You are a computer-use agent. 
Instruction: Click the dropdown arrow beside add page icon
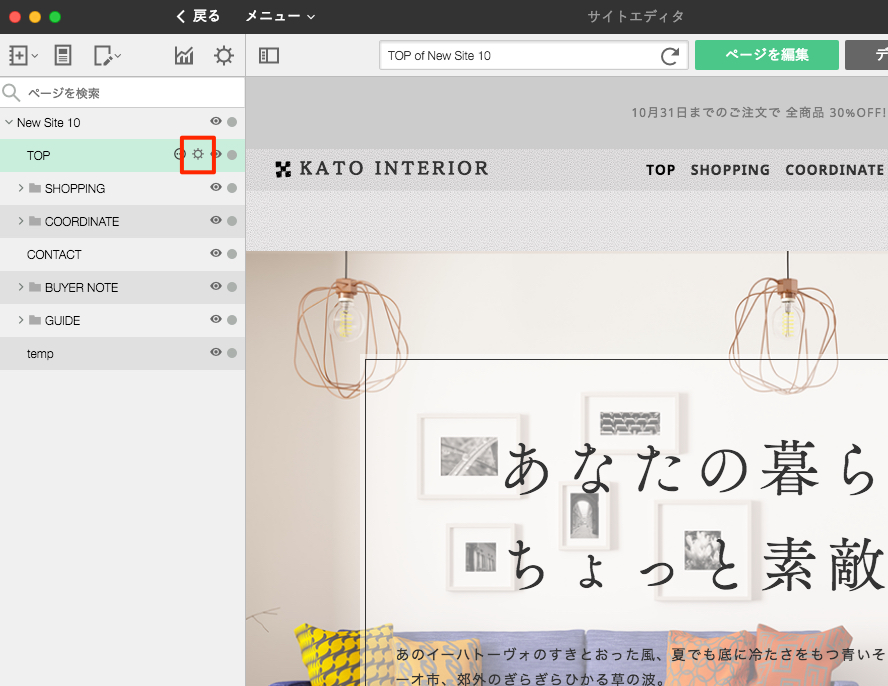click(35, 56)
